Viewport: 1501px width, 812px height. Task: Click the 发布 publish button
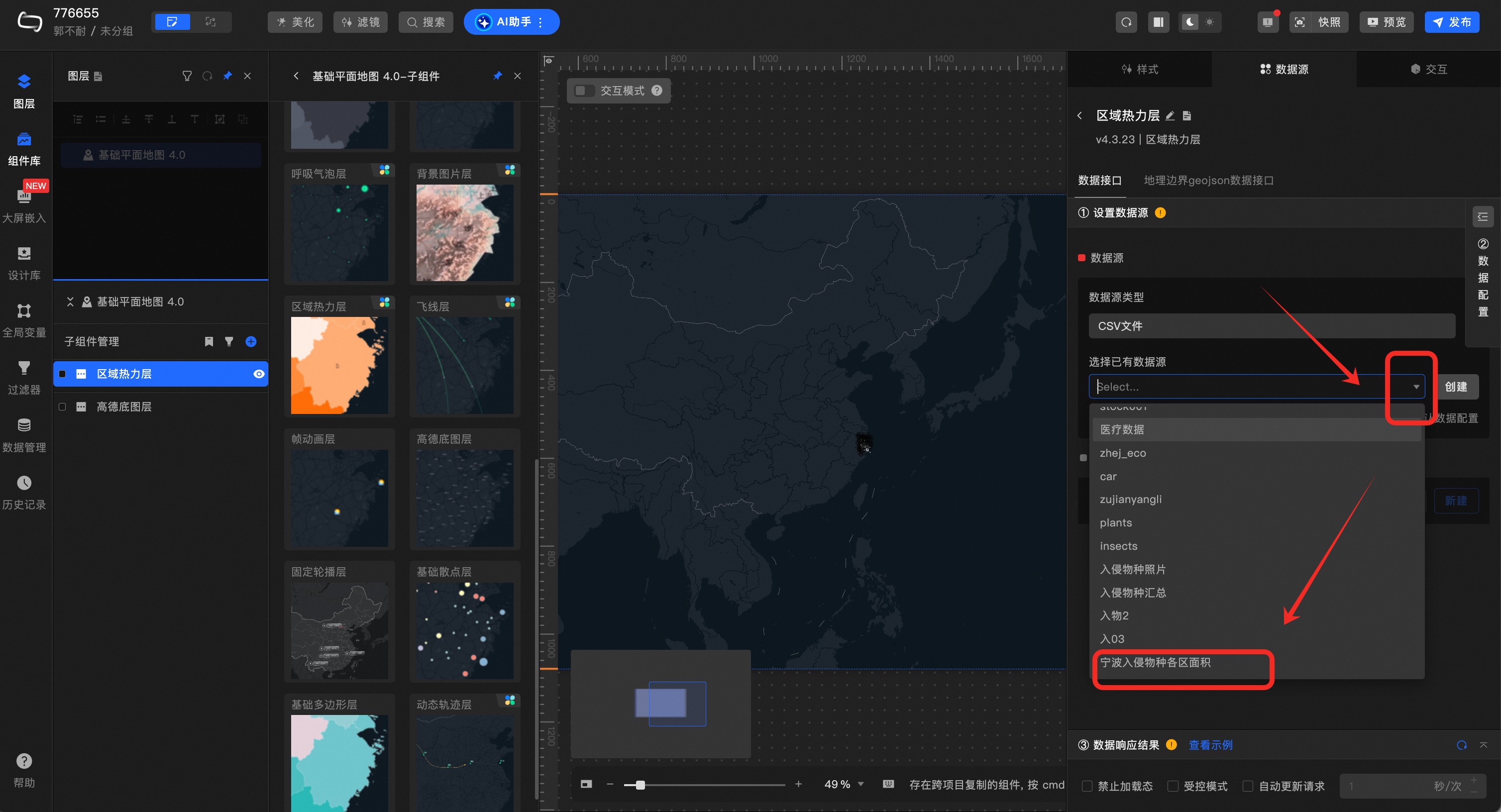1451,22
